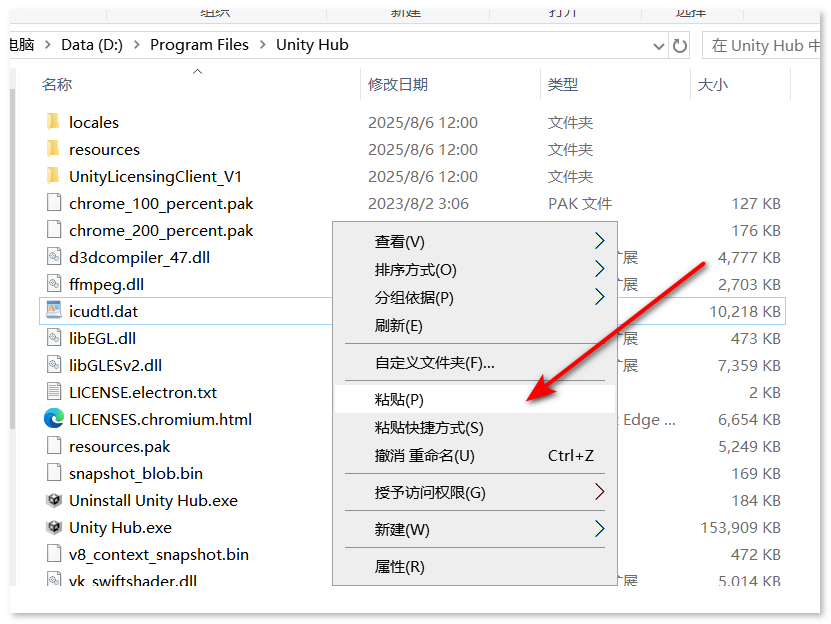Click the Unity Hub.exe cube icon

click(x=54, y=527)
